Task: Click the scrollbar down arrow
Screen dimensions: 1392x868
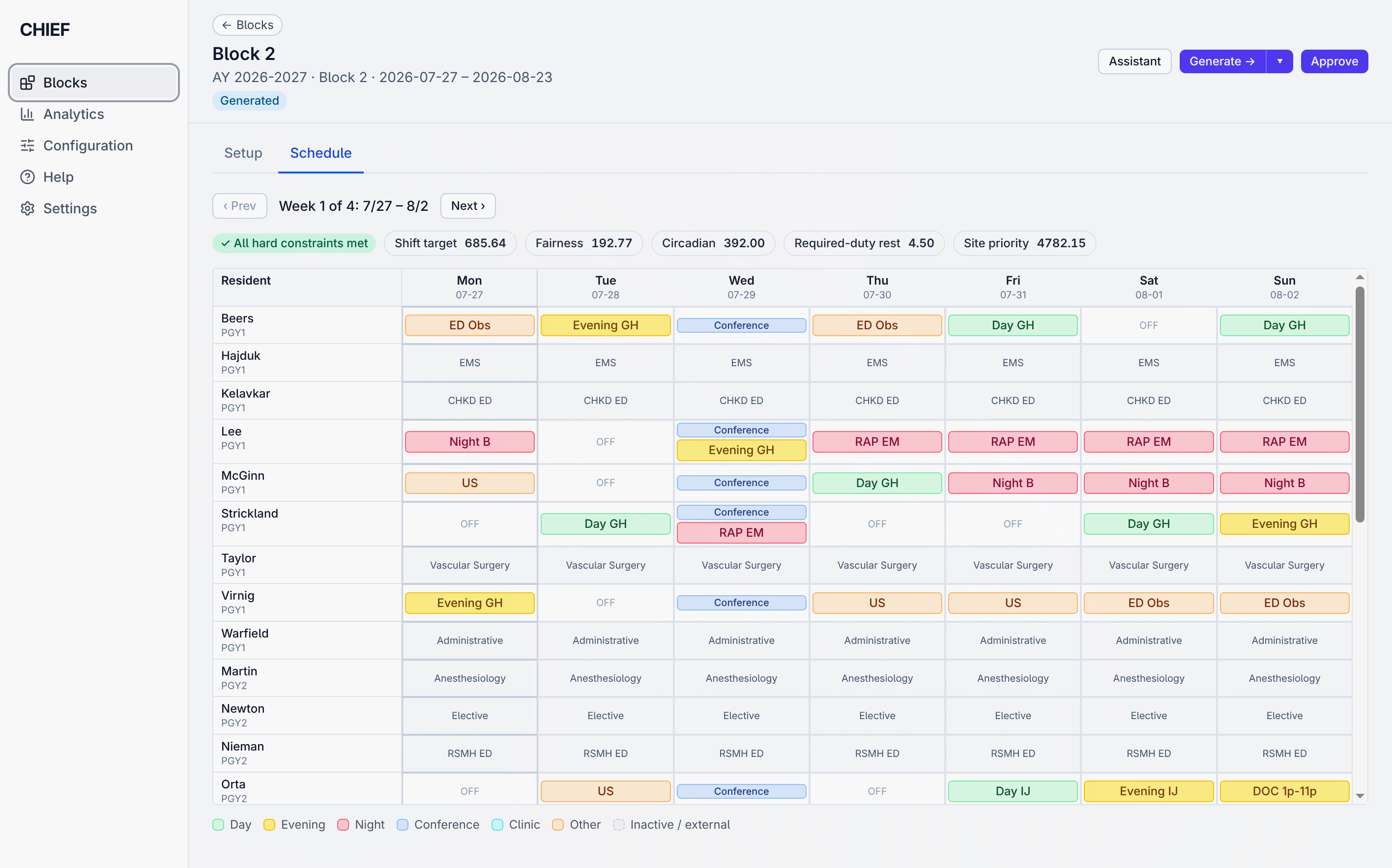Action: (x=1360, y=796)
